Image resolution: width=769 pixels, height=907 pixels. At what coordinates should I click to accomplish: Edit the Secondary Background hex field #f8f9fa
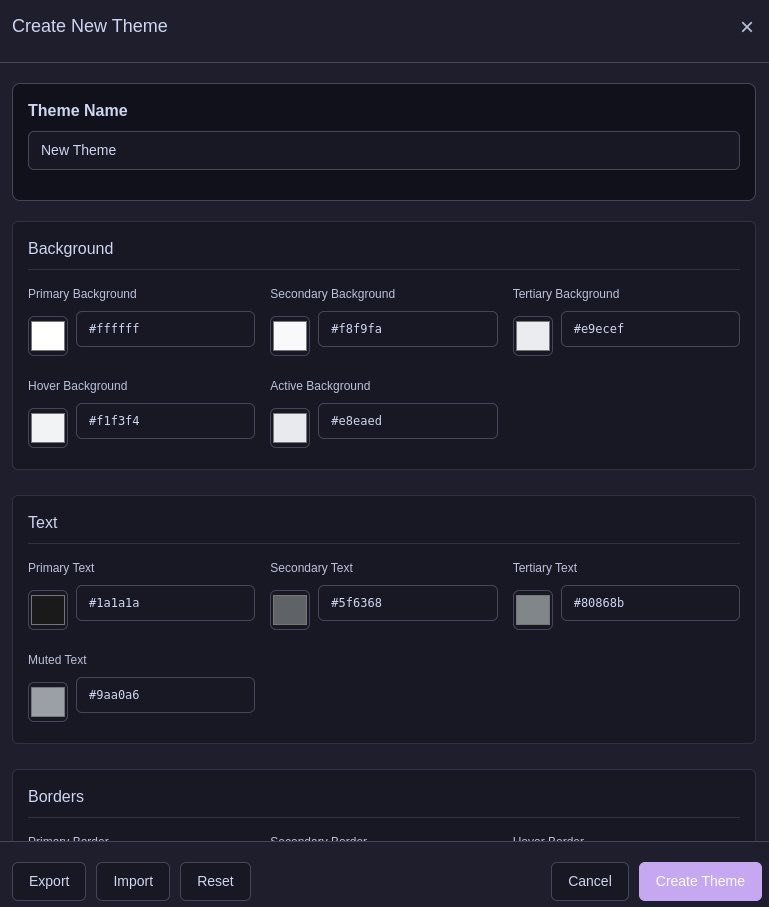[x=407, y=329]
